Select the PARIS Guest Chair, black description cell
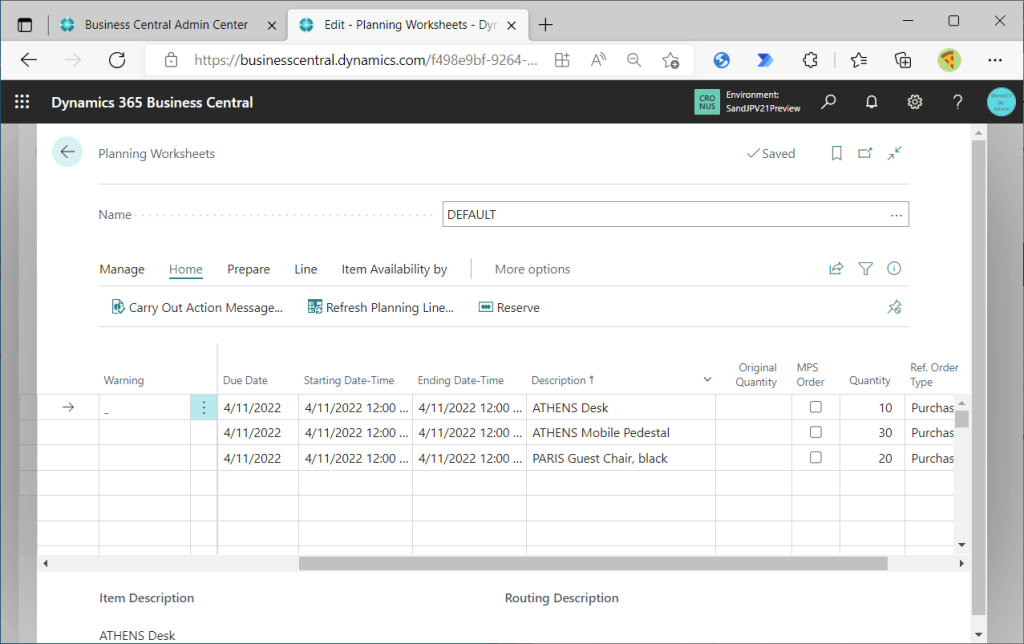 pyautogui.click(x=620, y=458)
